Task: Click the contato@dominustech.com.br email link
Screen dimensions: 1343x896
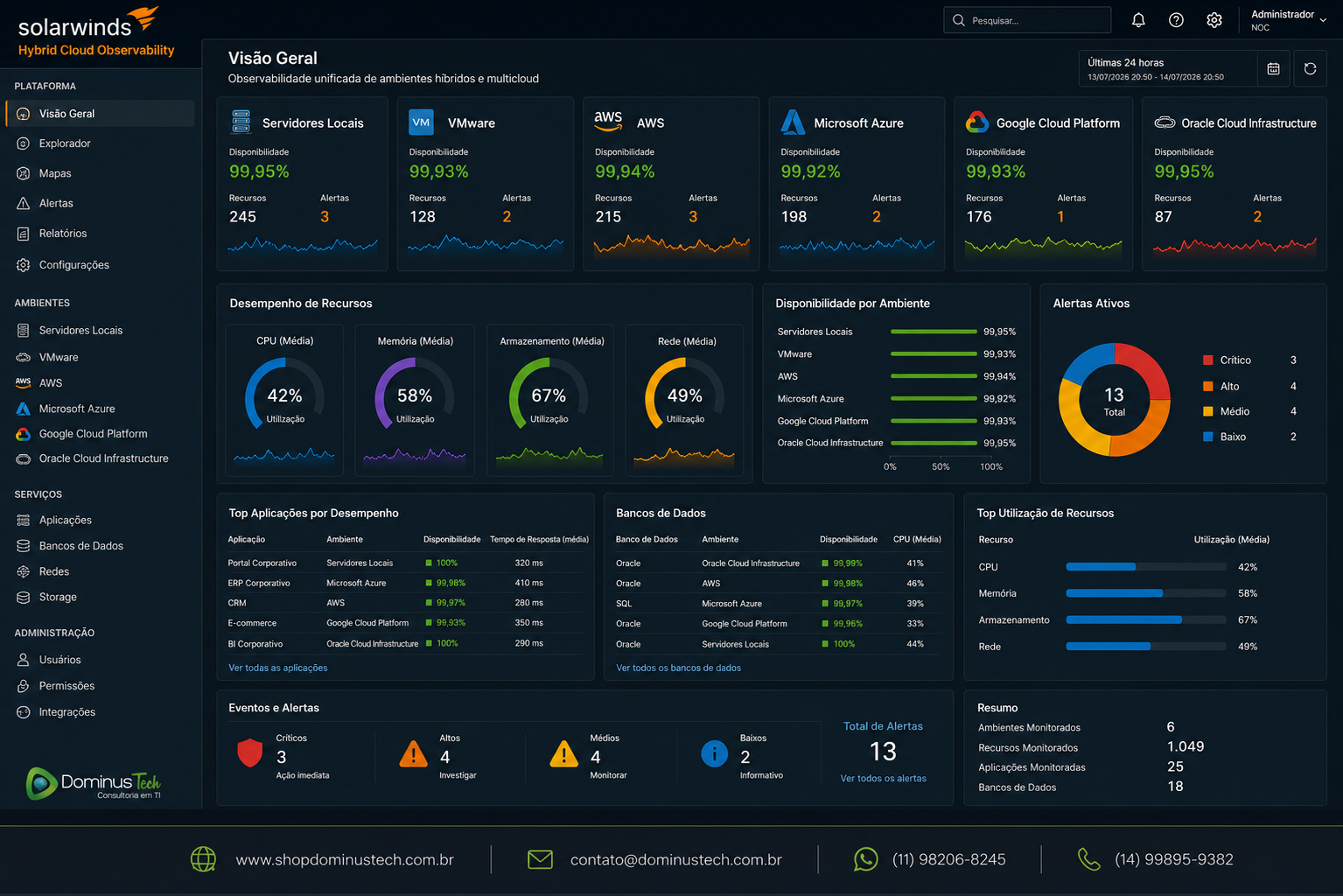Action: [676, 859]
